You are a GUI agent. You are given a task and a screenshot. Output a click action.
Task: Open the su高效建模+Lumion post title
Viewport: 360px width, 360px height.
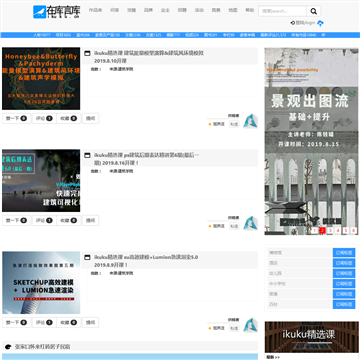click(146, 261)
